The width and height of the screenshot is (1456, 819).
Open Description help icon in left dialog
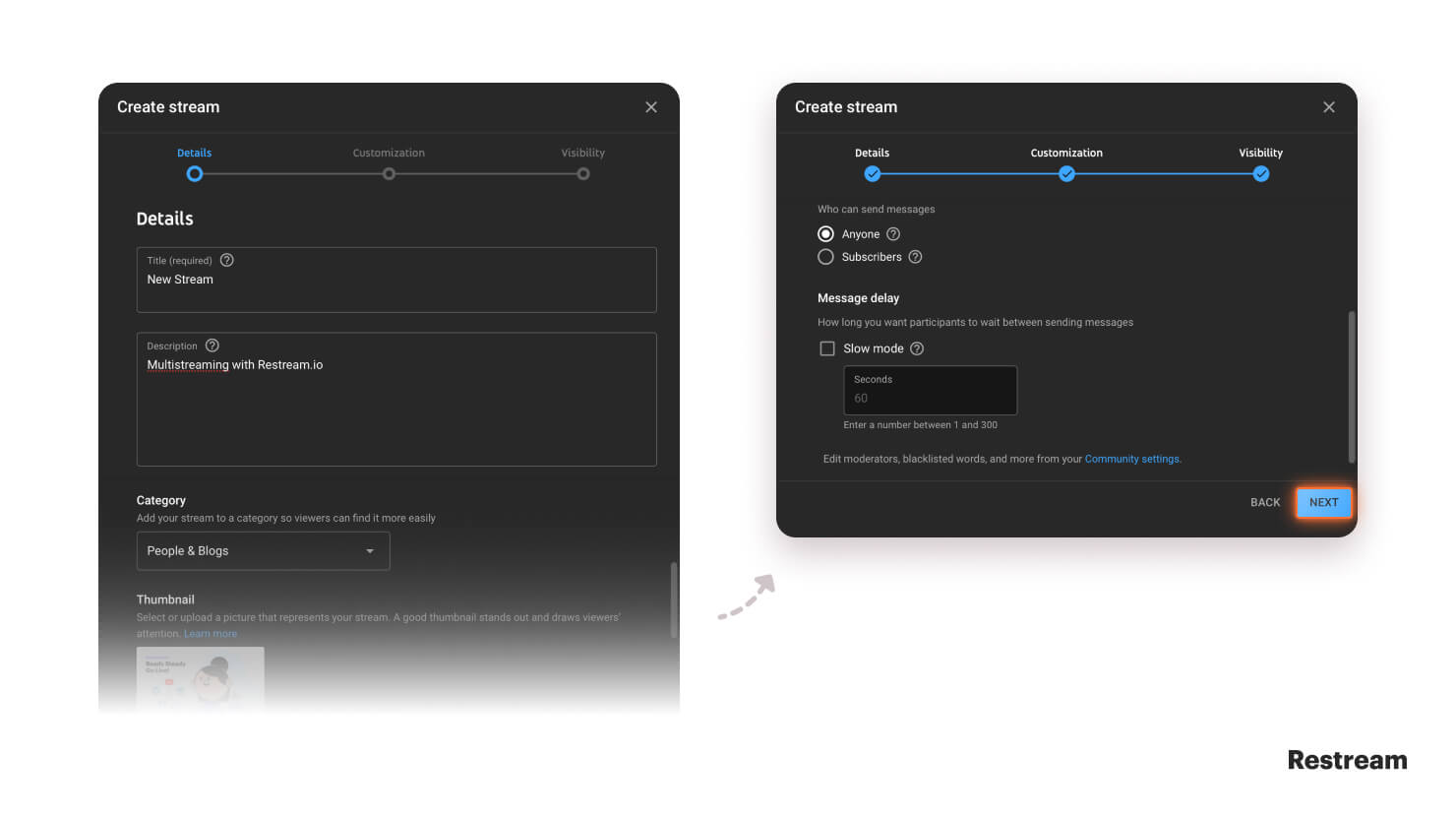(212, 346)
